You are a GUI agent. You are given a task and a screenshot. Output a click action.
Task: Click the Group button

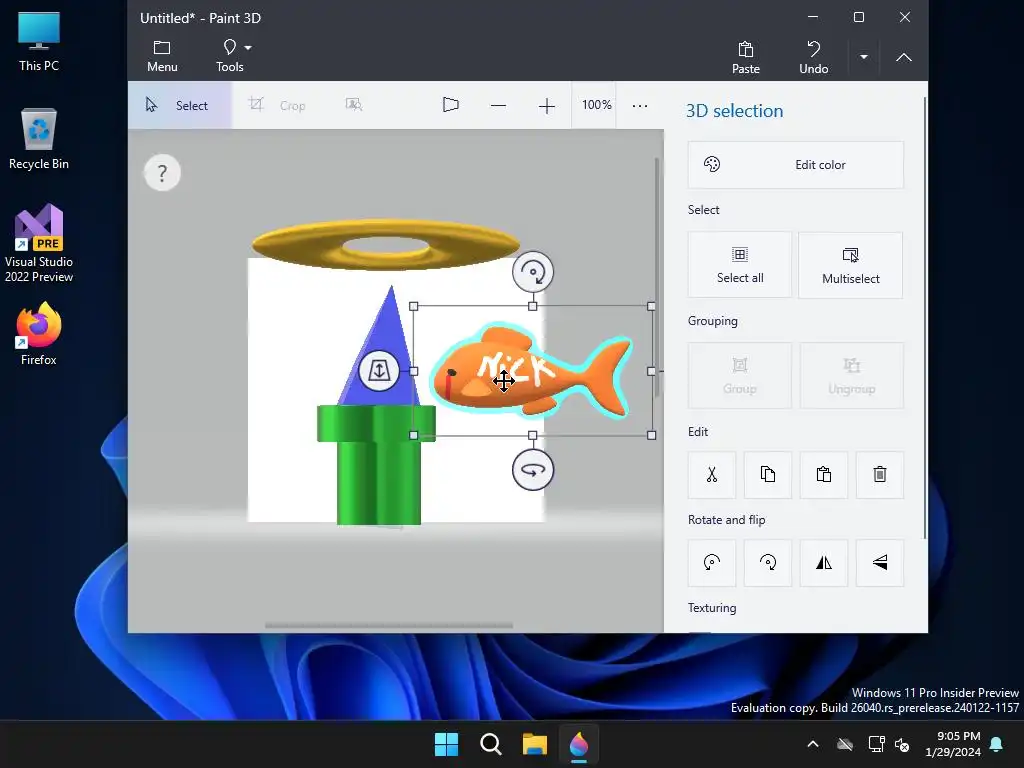pos(739,376)
